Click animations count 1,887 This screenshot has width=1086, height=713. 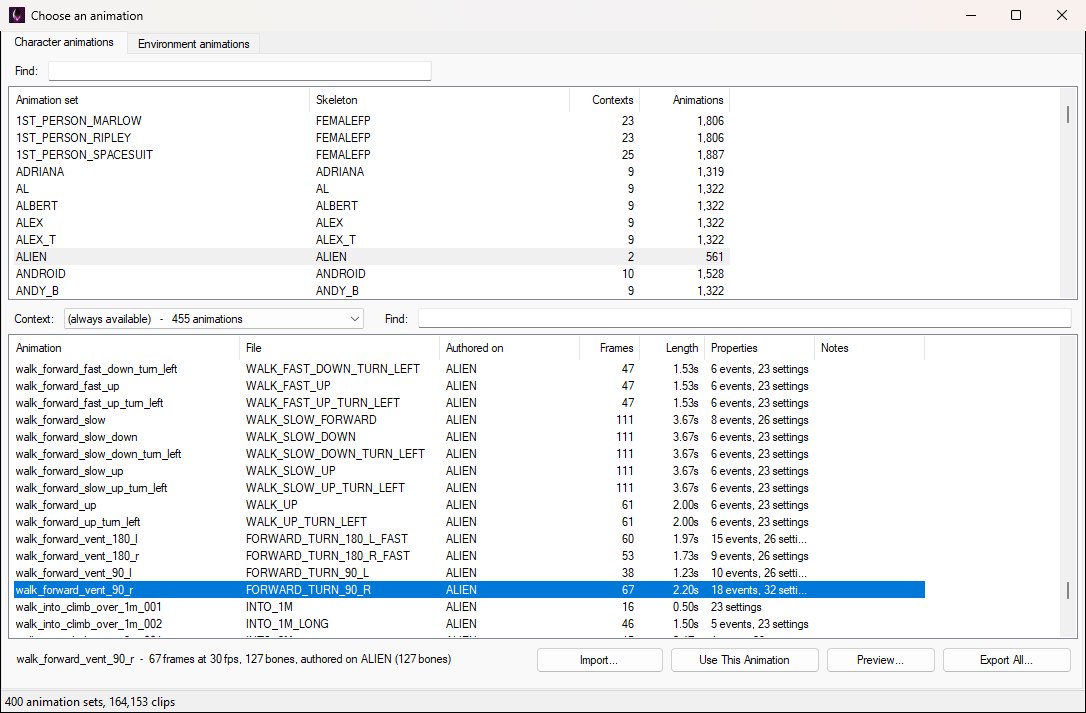tap(711, 155)
